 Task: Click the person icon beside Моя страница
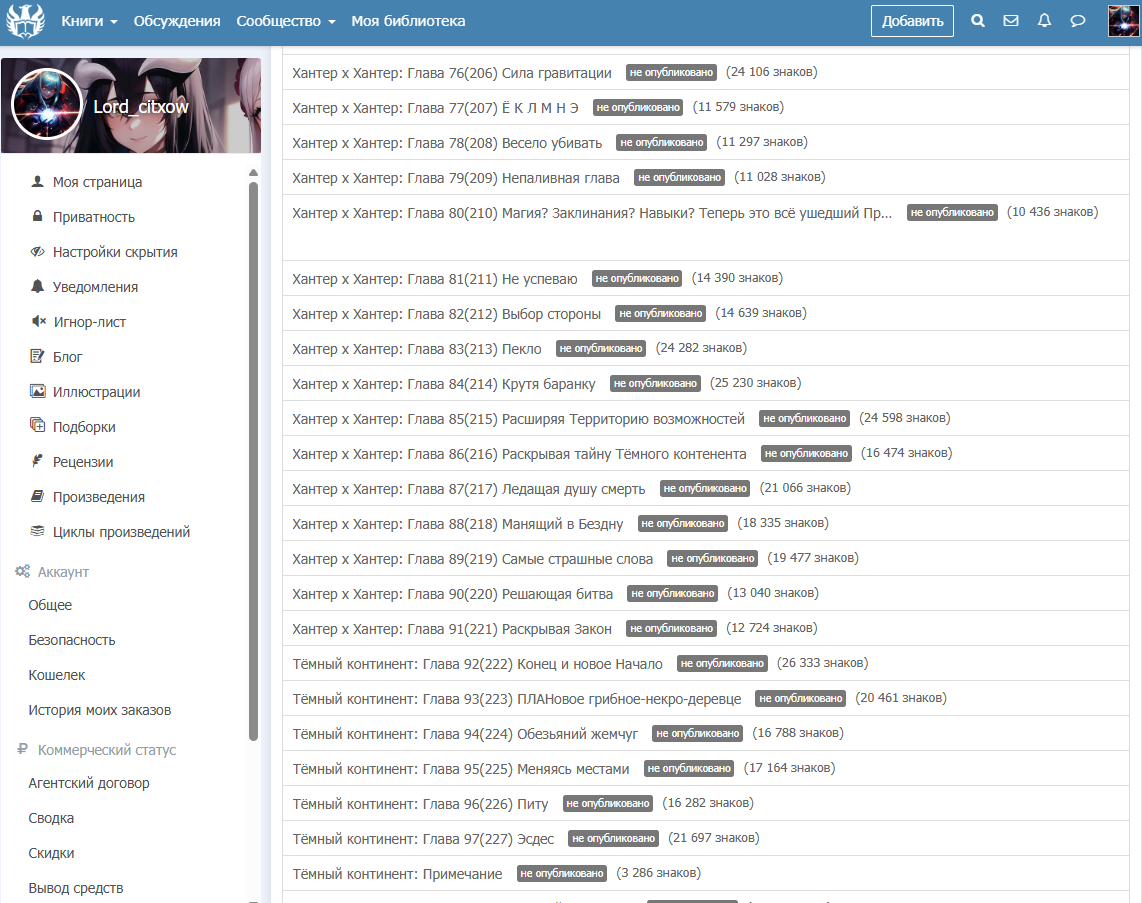(x=37, y=181)
